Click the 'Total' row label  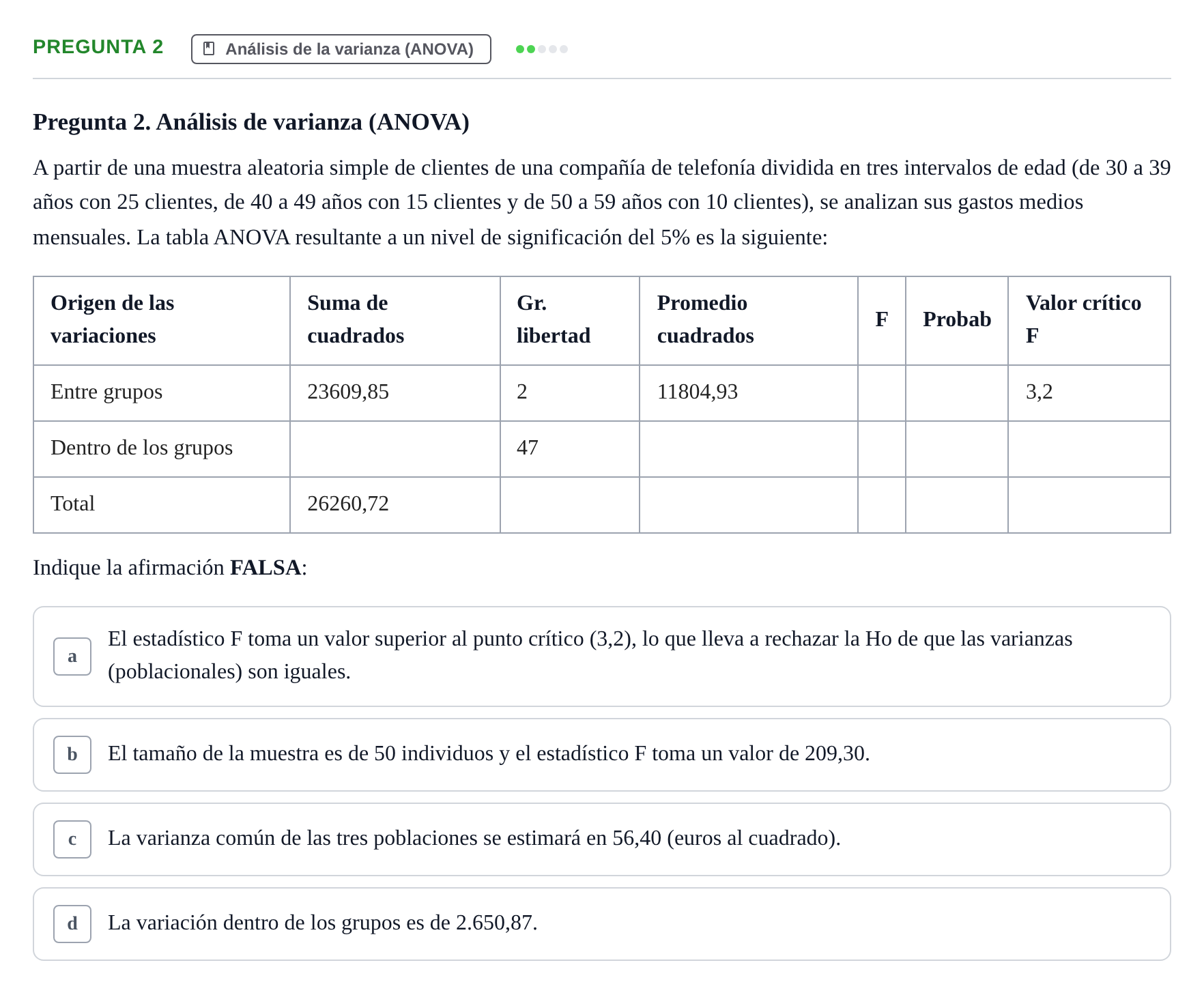[x=72, y=504]
